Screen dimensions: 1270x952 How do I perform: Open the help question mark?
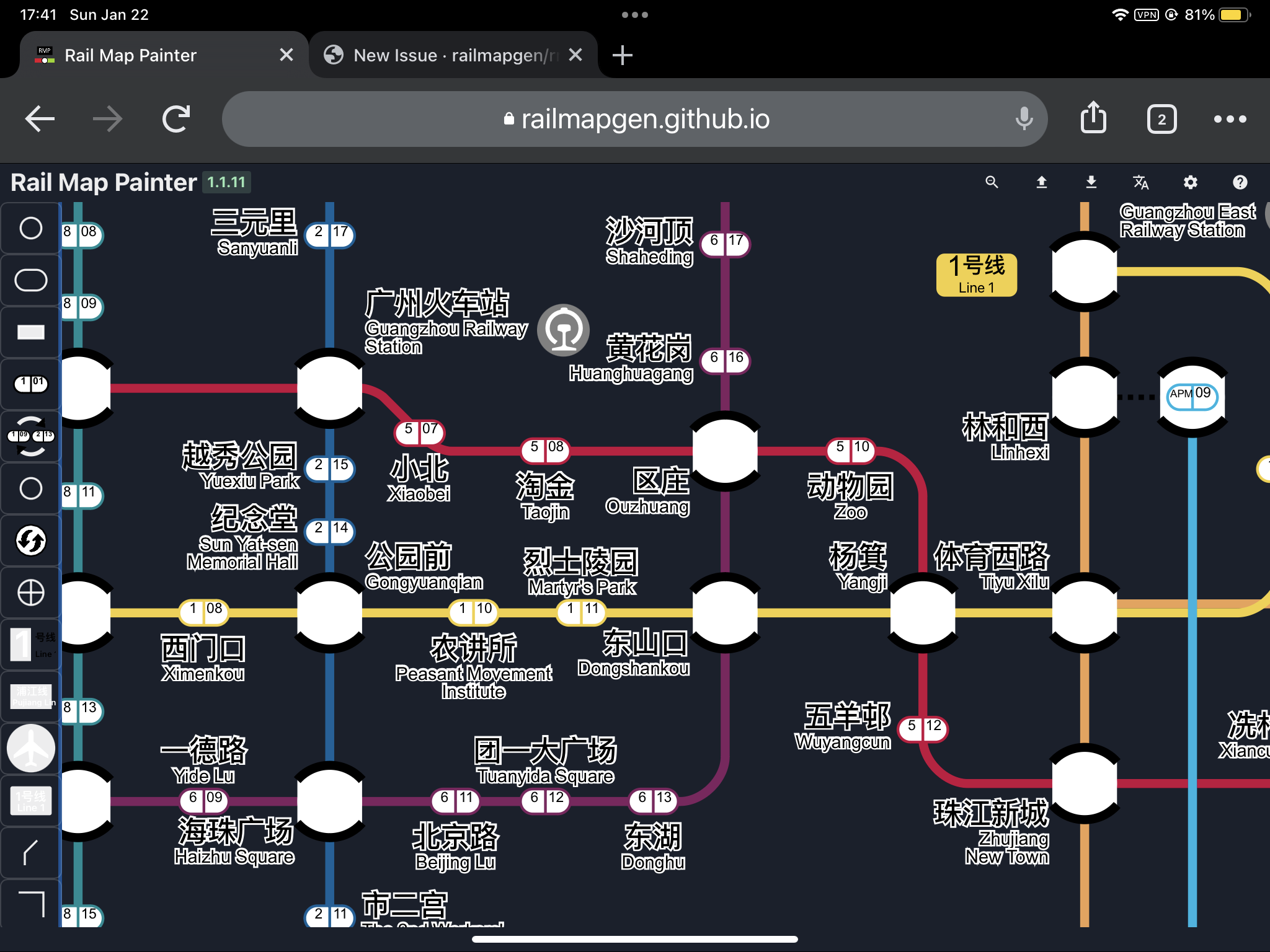[1240, 182]
